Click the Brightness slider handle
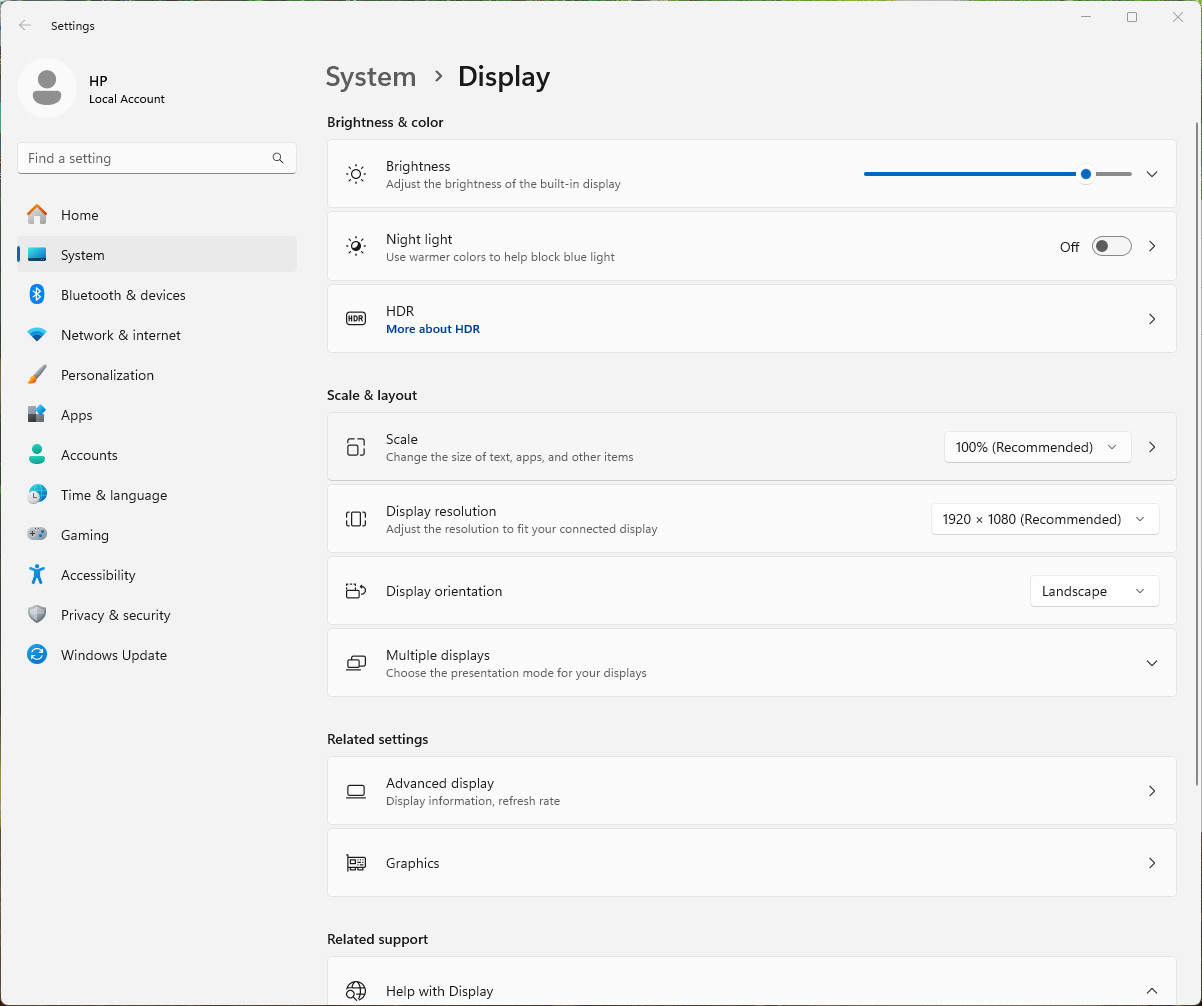Viewport: 1202px width, 1006px height. [x=1086, y=174]
